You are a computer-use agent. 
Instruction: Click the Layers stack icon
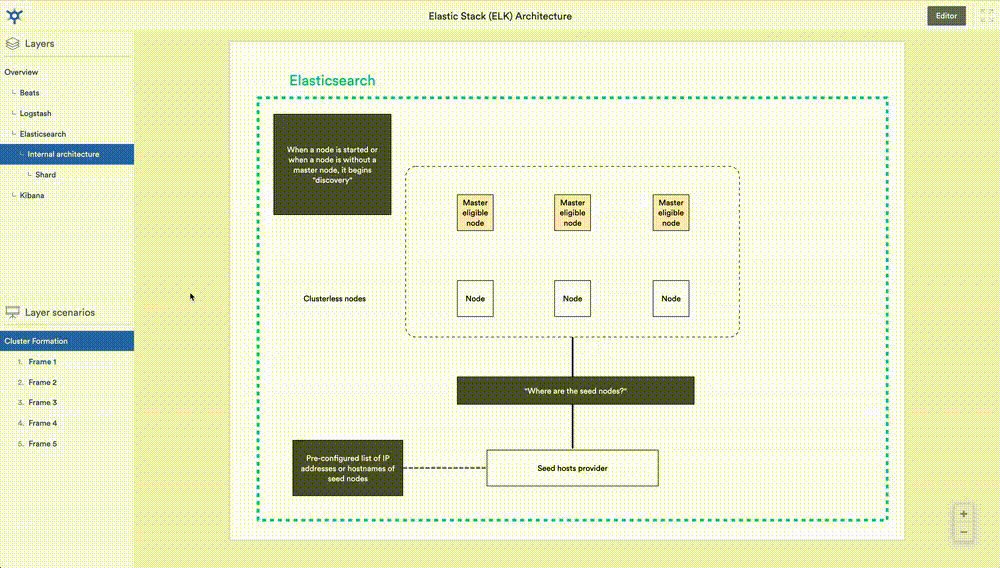tap(12, 43)
